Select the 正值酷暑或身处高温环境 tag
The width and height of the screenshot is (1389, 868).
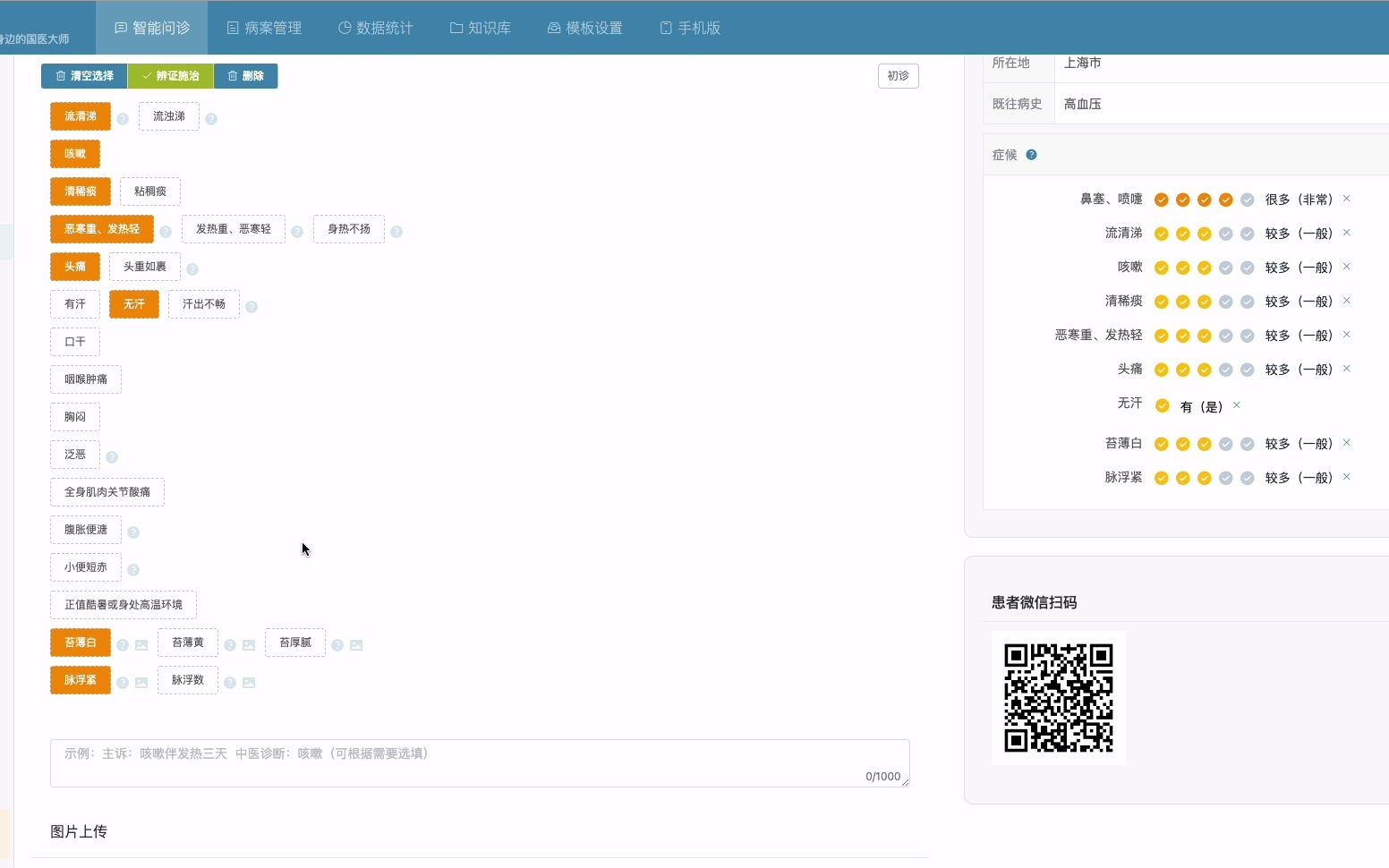click(124, 605)
